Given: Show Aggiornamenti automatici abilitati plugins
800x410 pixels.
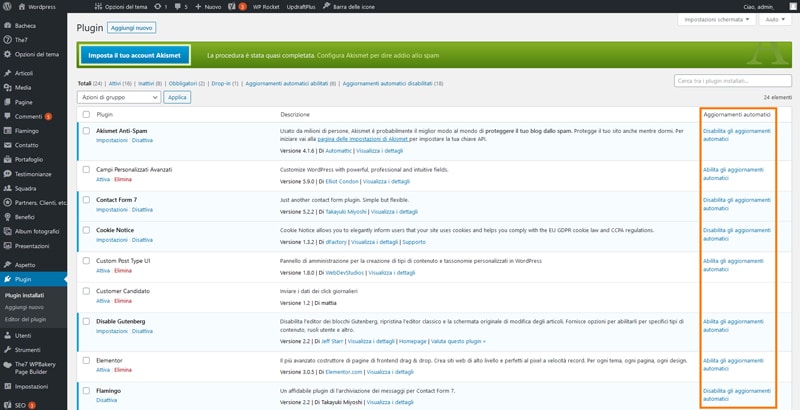Looking at the screenshot, I should pyautogui.click(x=291, y=83).
